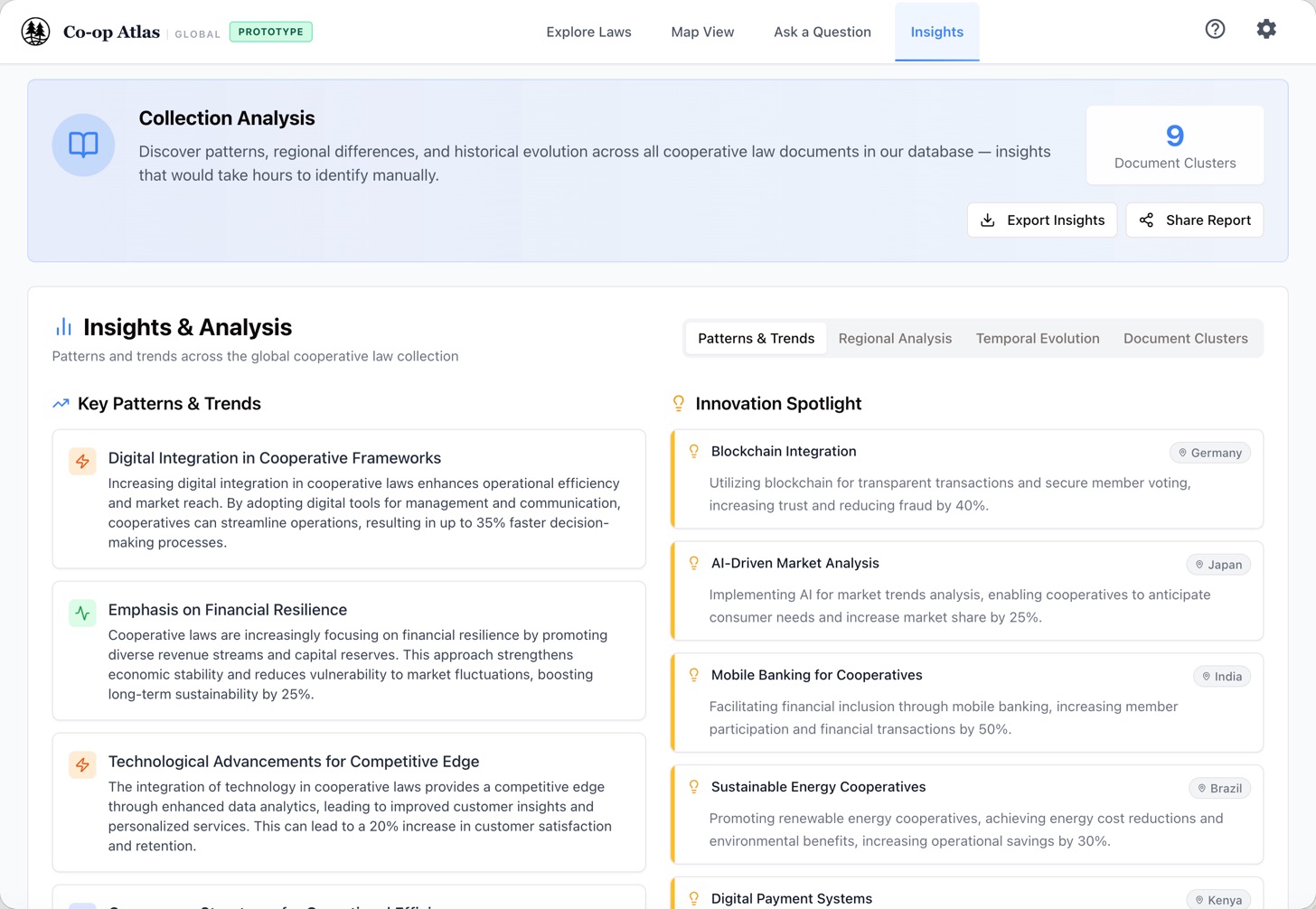Click the Co-op Atlas tree logo
The width and height of the screenshot is (1316, 909).
pos(34,30)
